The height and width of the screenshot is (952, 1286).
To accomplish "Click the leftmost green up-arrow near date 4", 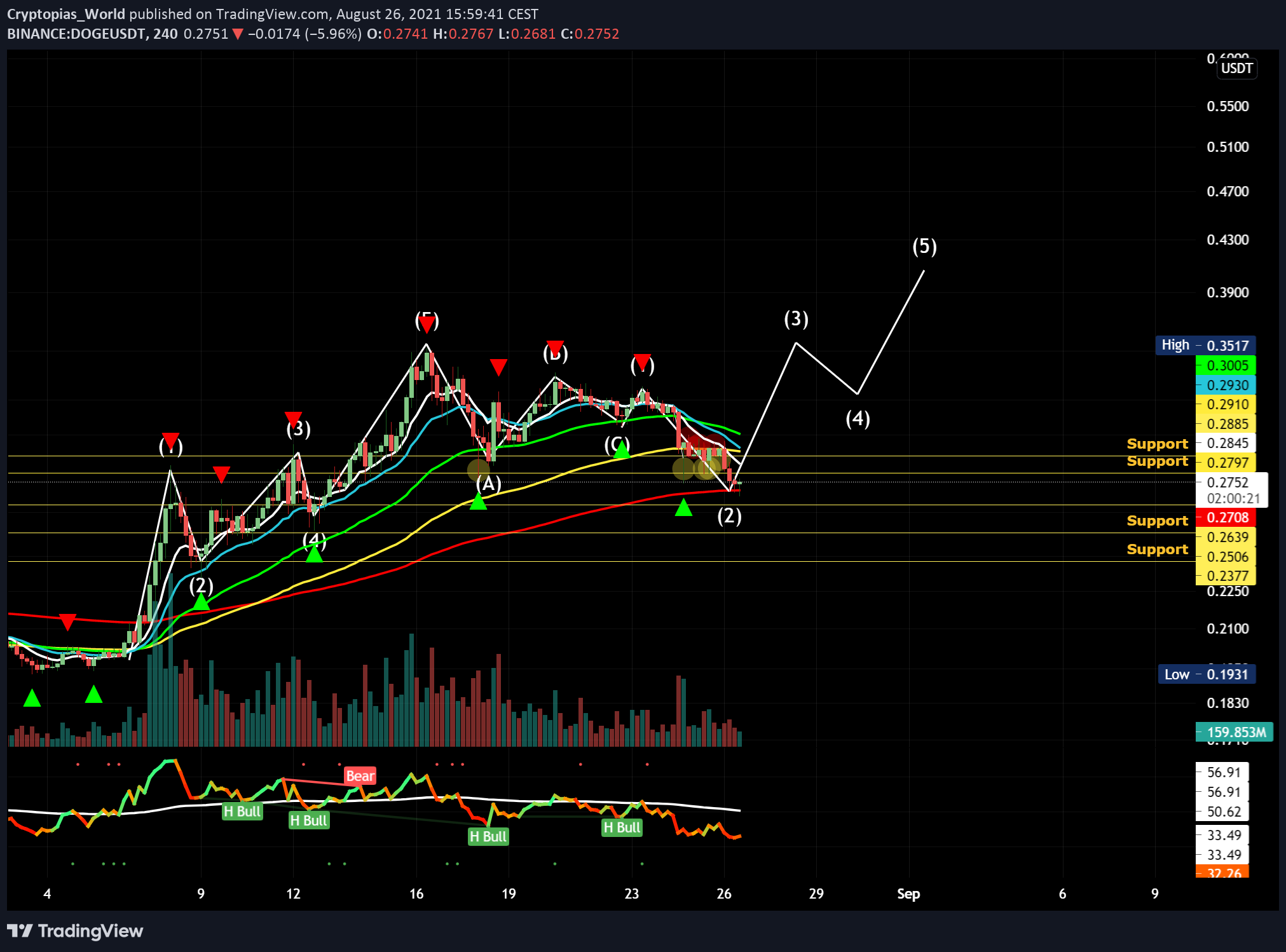I will coord(32,698).
